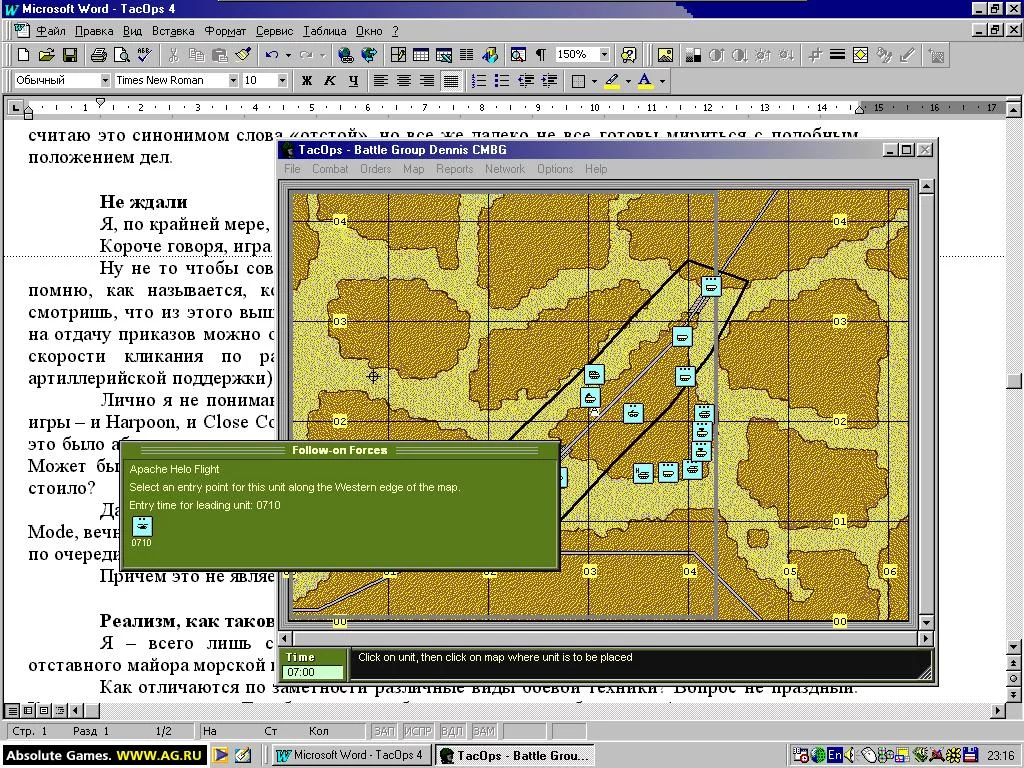
Task: Click Office Assistant help icon
Action: coord(629,55)
